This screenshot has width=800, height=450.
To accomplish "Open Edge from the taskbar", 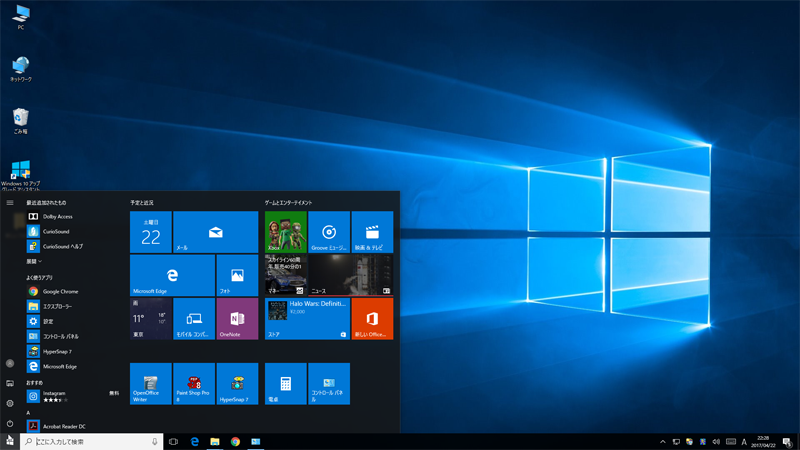I will (194, 442).
